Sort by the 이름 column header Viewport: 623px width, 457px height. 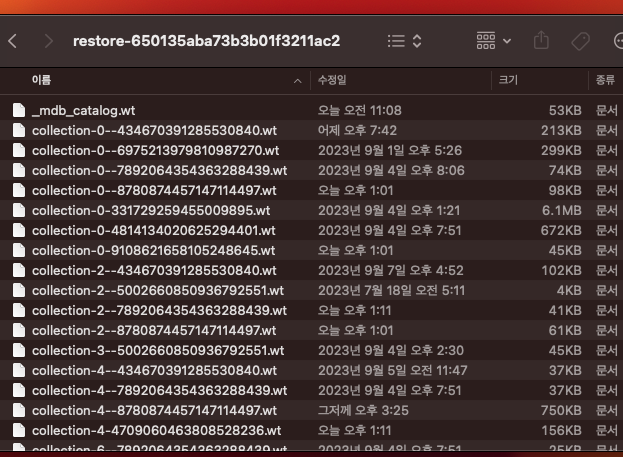click(41, 80)
